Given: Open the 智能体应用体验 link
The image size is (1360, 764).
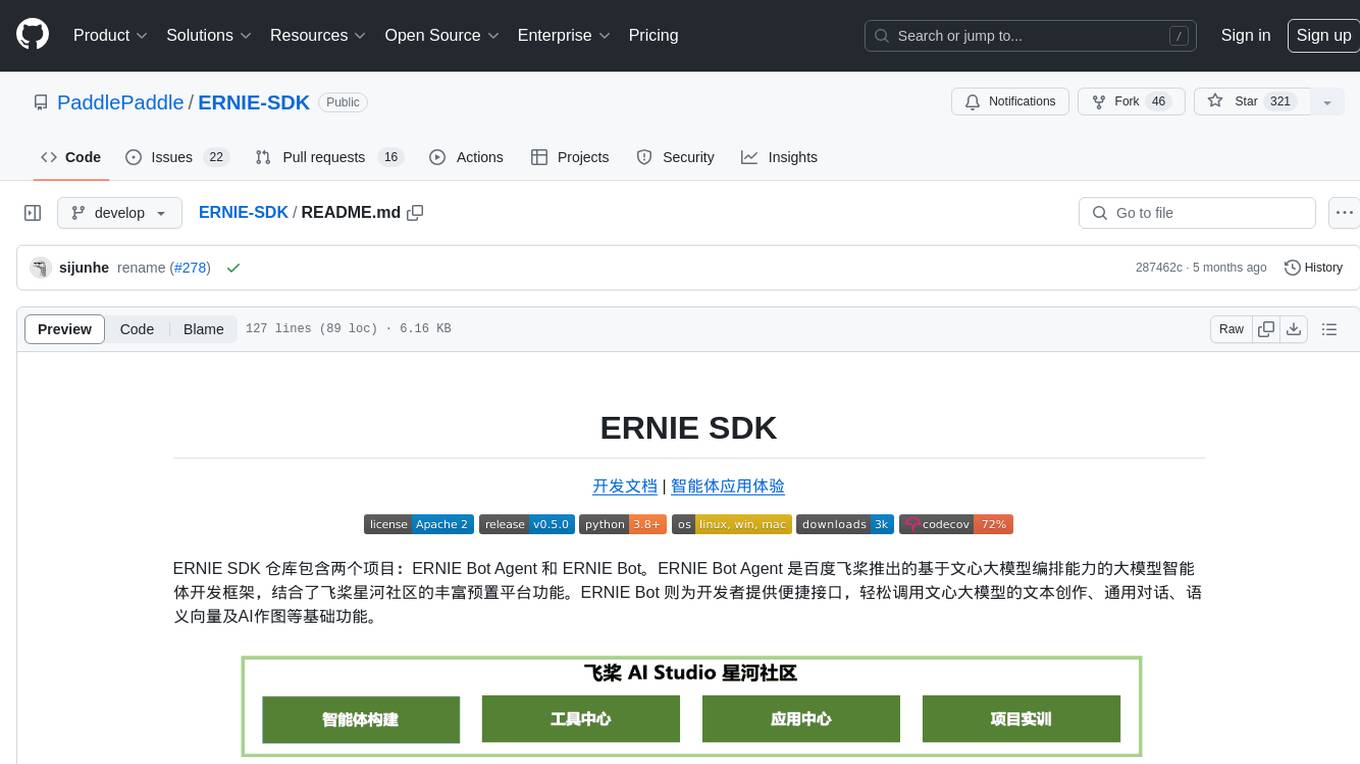Looking at the screenshot, I should pyautogui.click(x=728, y=486).
